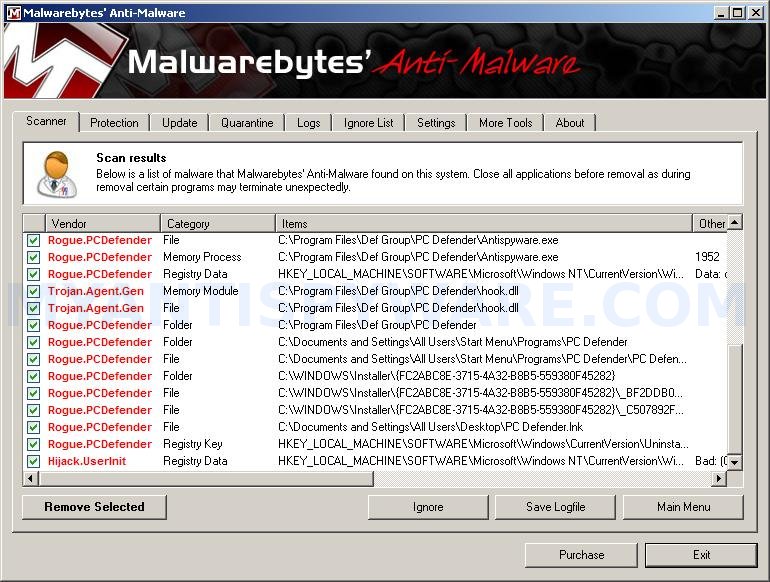Click the results list scroll down arrow
The image size is (770, 582).
pyautogui.click(x=735, y=462)
